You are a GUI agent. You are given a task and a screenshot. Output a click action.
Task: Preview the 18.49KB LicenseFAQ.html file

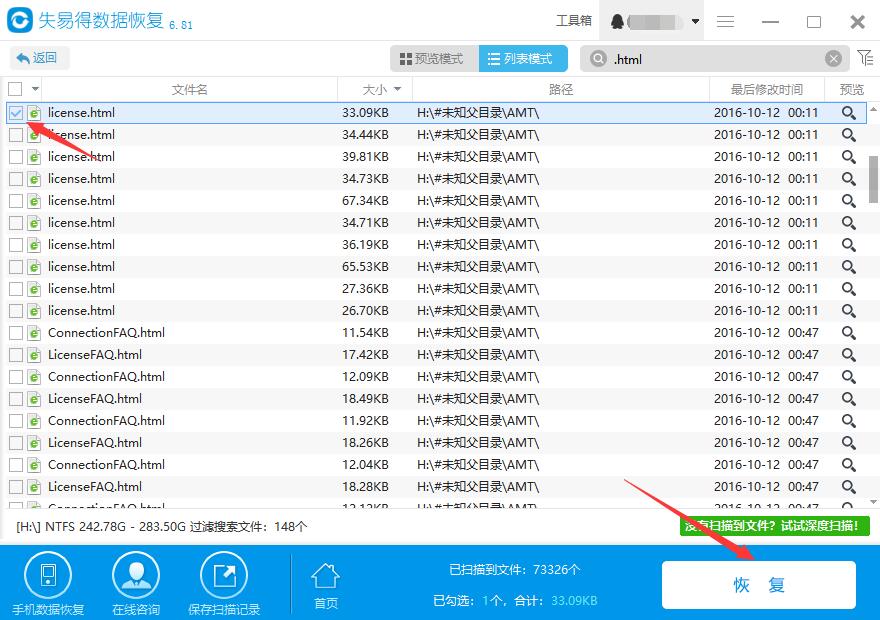pos(849,399)
